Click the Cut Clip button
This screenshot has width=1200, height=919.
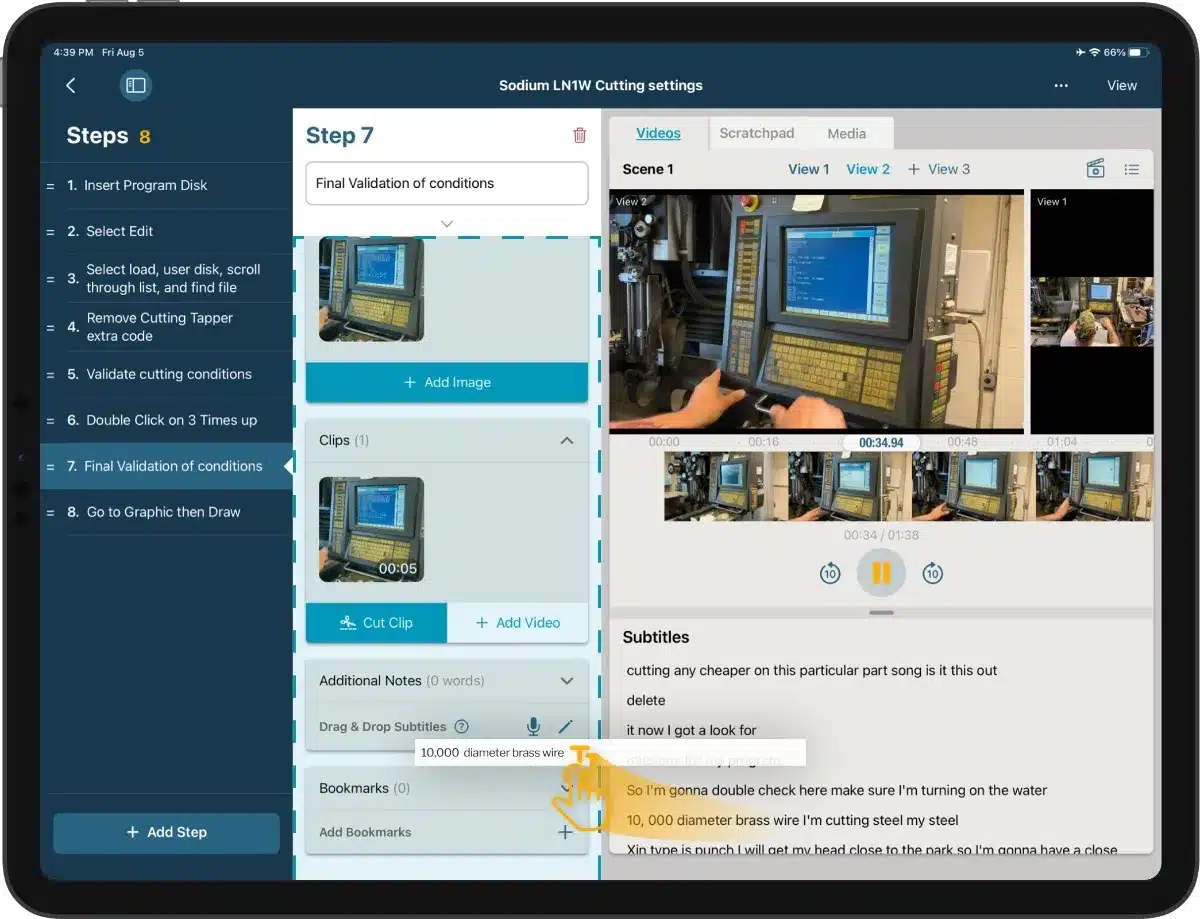coord(376,623)
